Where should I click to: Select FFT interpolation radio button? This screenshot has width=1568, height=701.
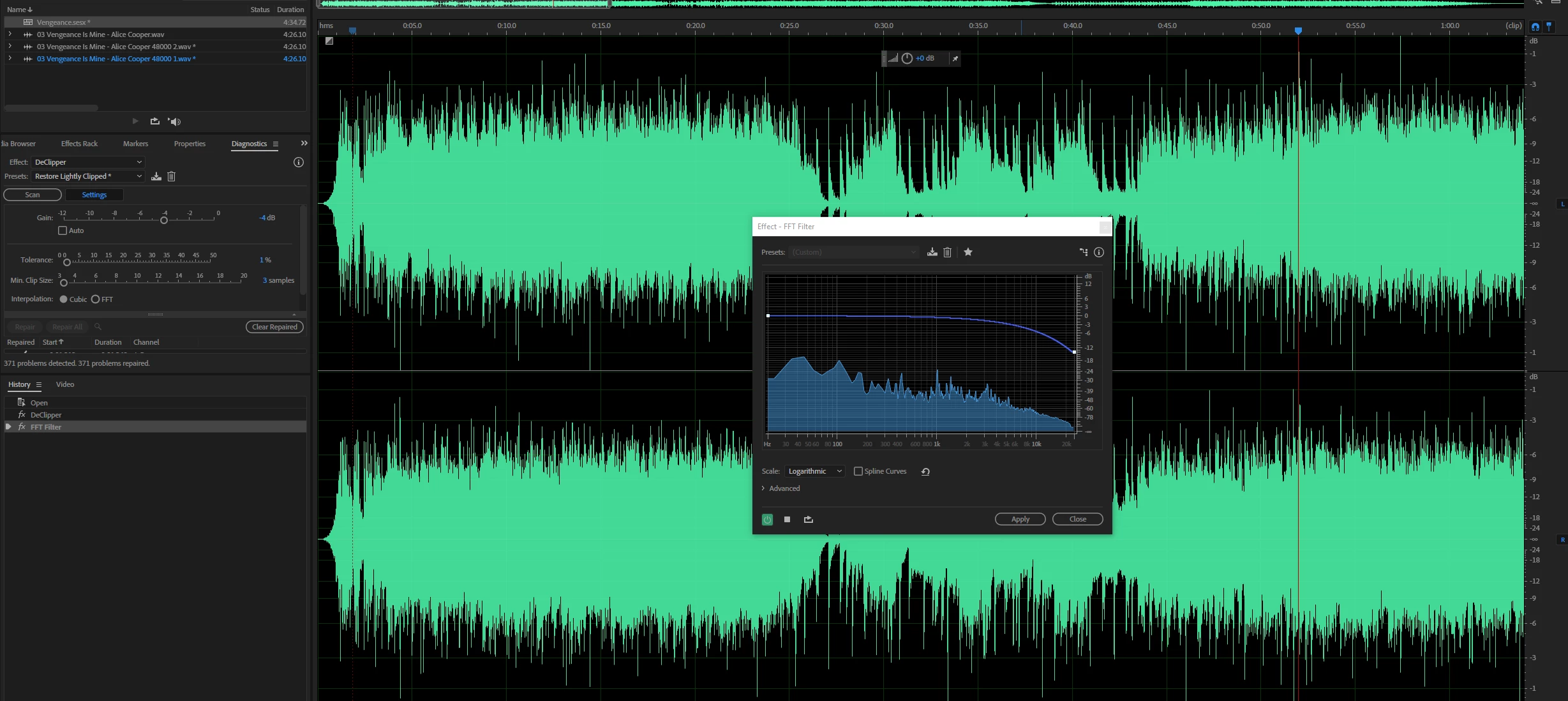pyautogui.click(x=96, y=299)
